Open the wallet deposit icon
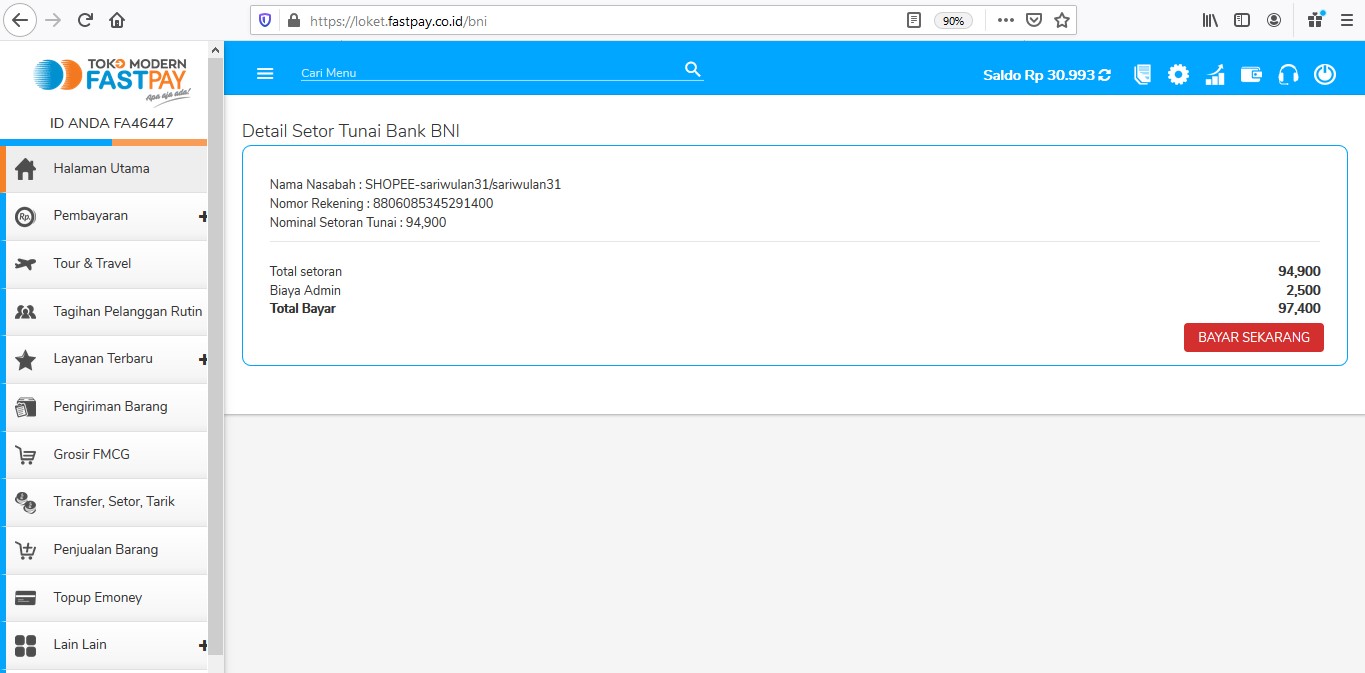The image size is (1365, 673). (1251, 74)
